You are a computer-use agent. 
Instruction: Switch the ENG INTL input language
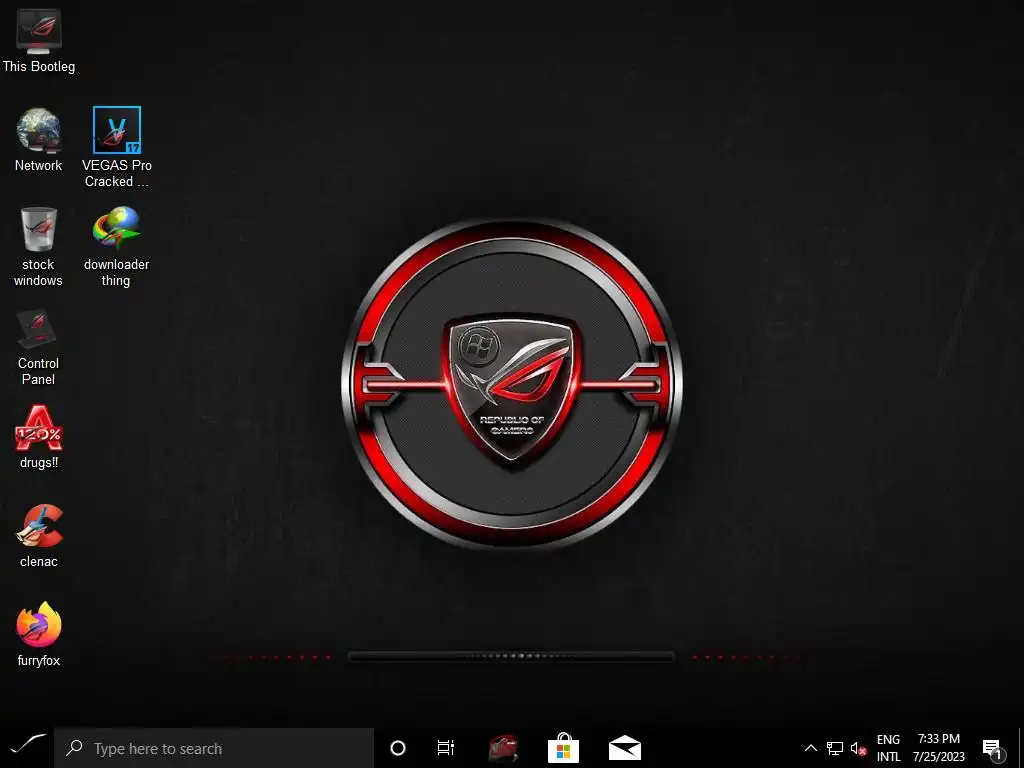point(888,748)
